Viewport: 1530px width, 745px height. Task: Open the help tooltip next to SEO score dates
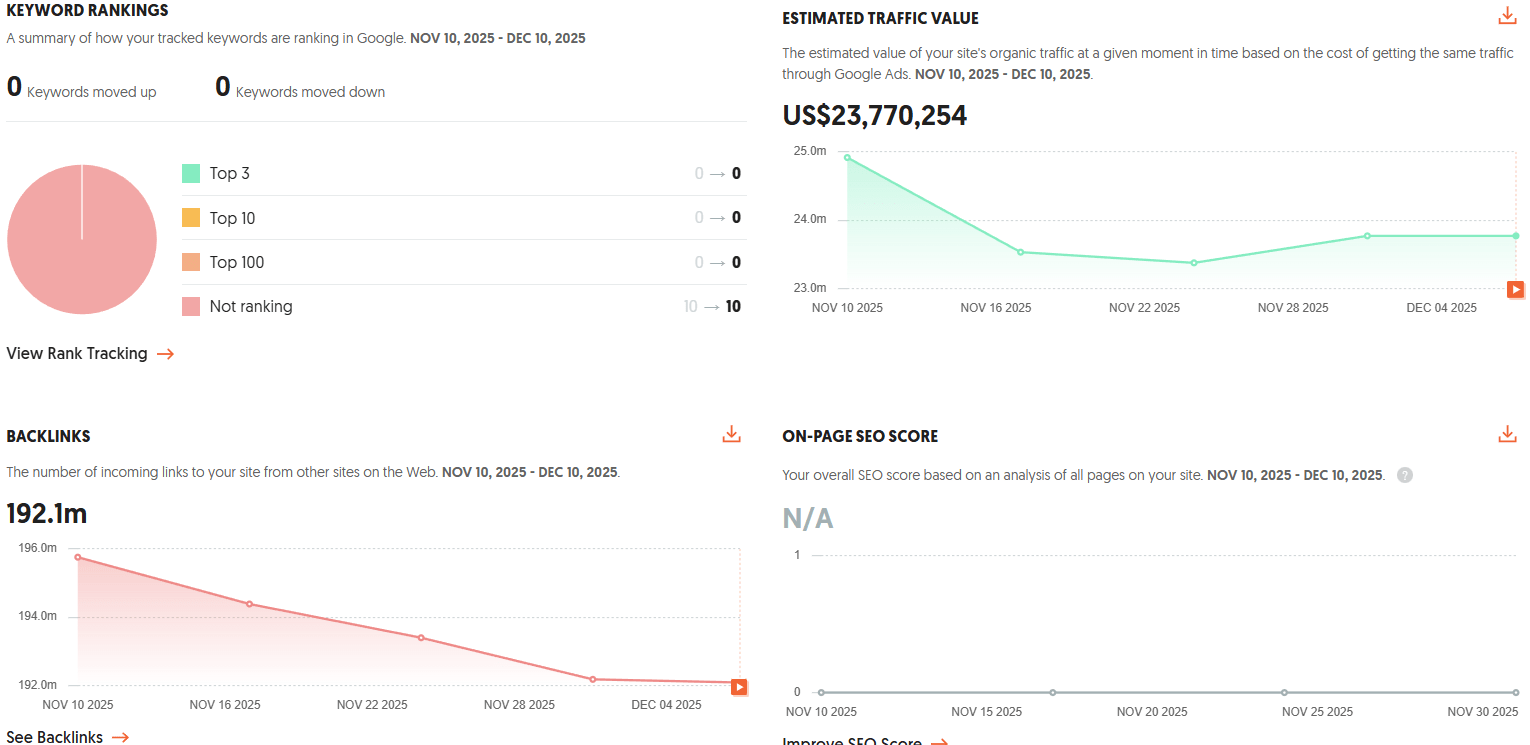click(x=1405, y=475)
